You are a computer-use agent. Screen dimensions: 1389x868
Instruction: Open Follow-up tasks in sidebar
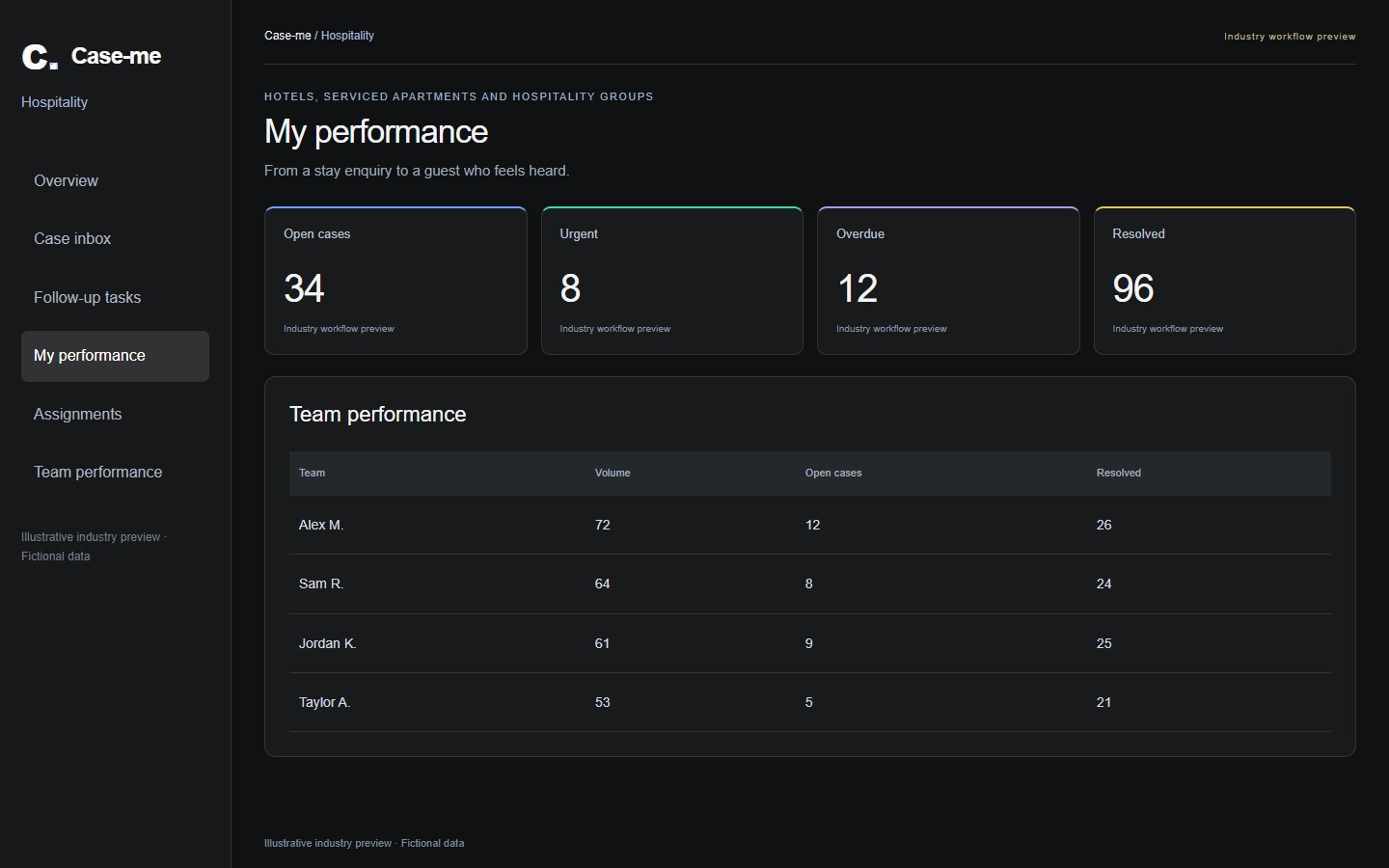(x=115, y=297)
